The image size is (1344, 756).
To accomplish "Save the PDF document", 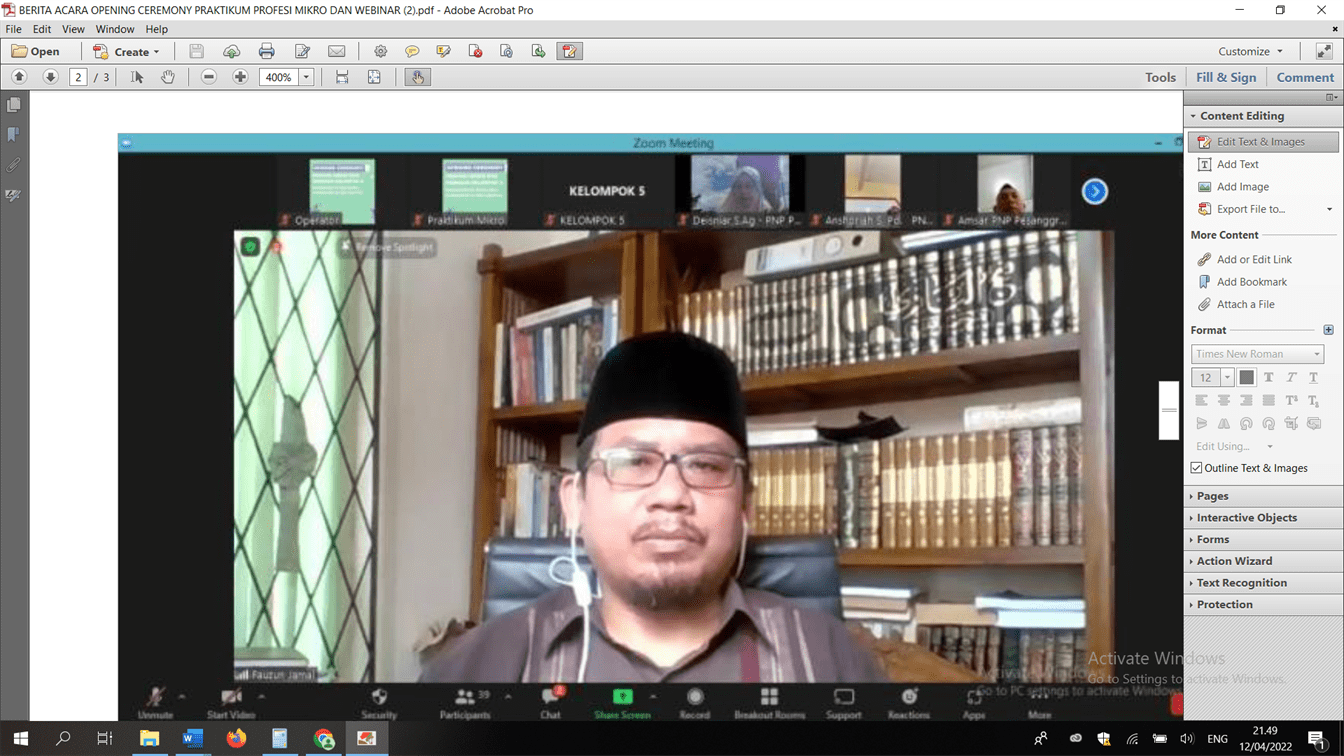I will pyautogui.click(x=196, y=51).
